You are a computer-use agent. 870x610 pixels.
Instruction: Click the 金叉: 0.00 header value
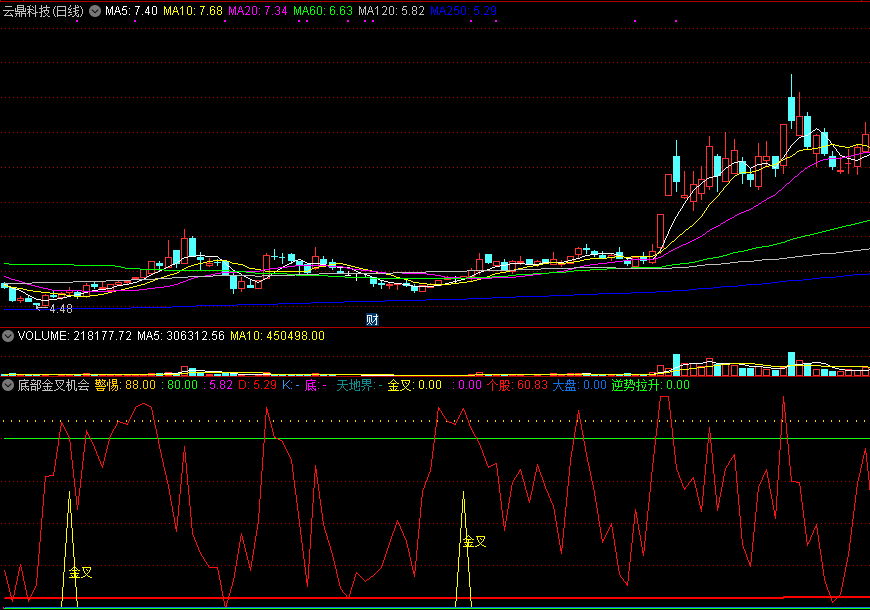pyautogui.click(x=414, y=385)
